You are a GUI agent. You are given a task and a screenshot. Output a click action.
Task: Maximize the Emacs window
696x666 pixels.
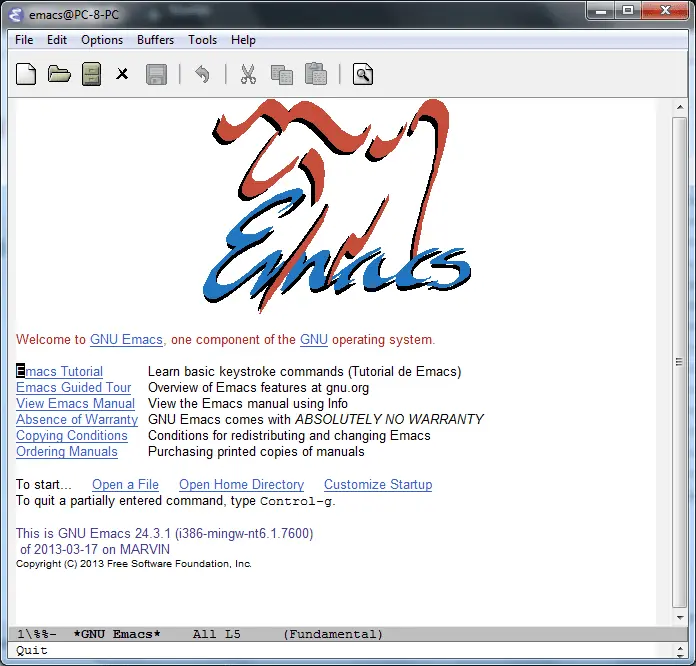click(628, 11)
